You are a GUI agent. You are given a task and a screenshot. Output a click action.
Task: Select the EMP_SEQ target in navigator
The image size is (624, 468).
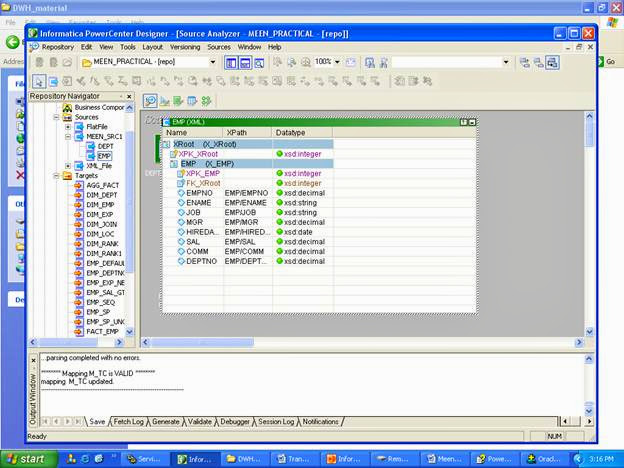click(101, 302)
